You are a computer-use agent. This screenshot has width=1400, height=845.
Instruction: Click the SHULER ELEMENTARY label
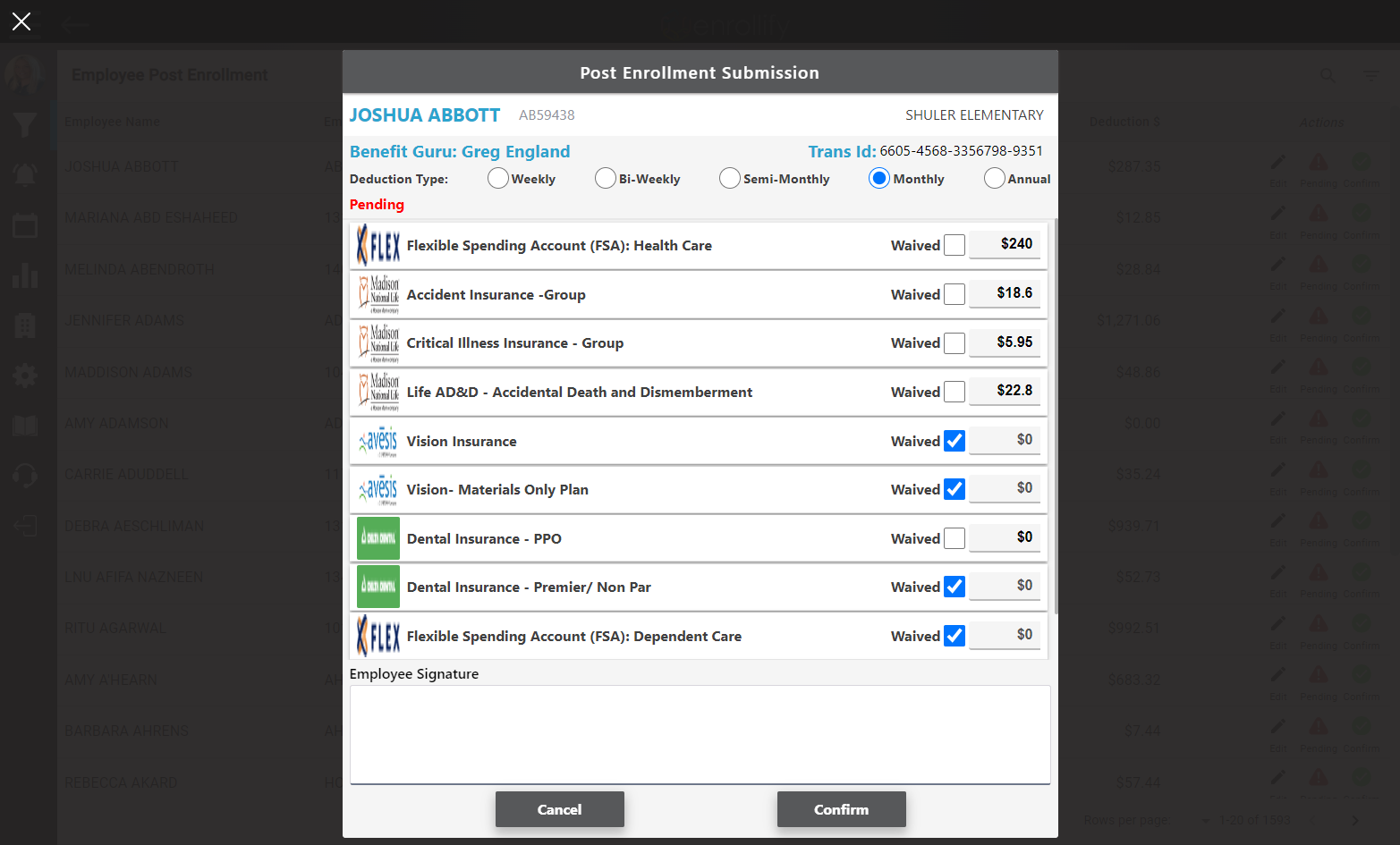[974, 115]
